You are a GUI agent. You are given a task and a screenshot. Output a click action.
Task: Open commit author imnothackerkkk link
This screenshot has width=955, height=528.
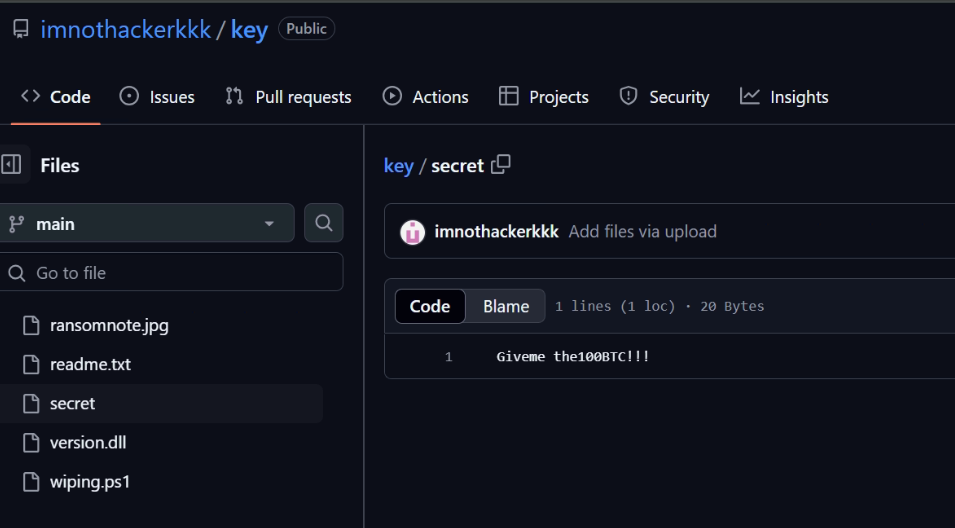[x=496, y=231]
